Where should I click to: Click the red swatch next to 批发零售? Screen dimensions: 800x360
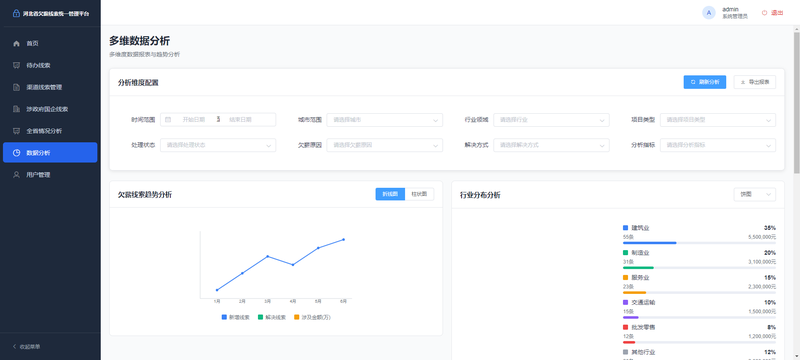(626, 327)
